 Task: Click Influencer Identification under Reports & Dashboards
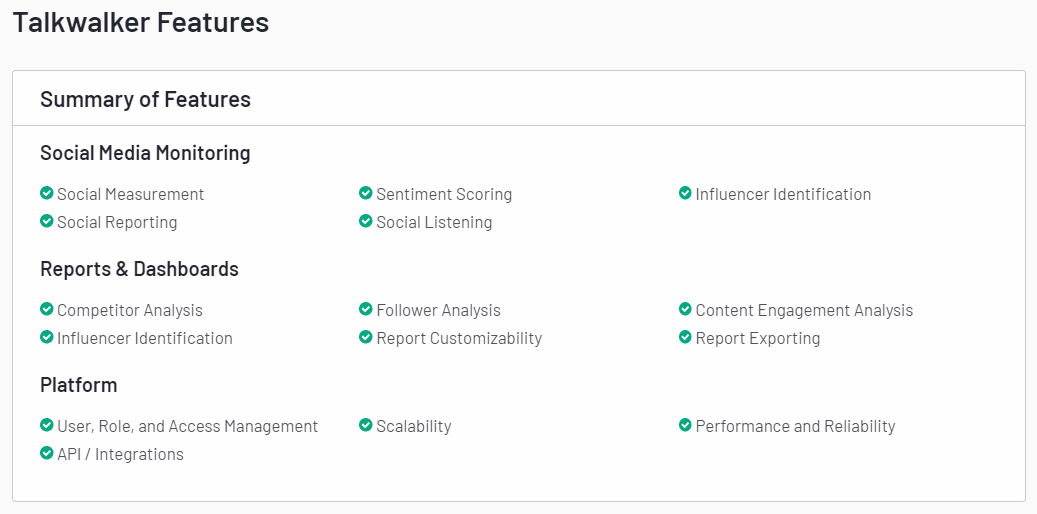[x=144, y=338]
